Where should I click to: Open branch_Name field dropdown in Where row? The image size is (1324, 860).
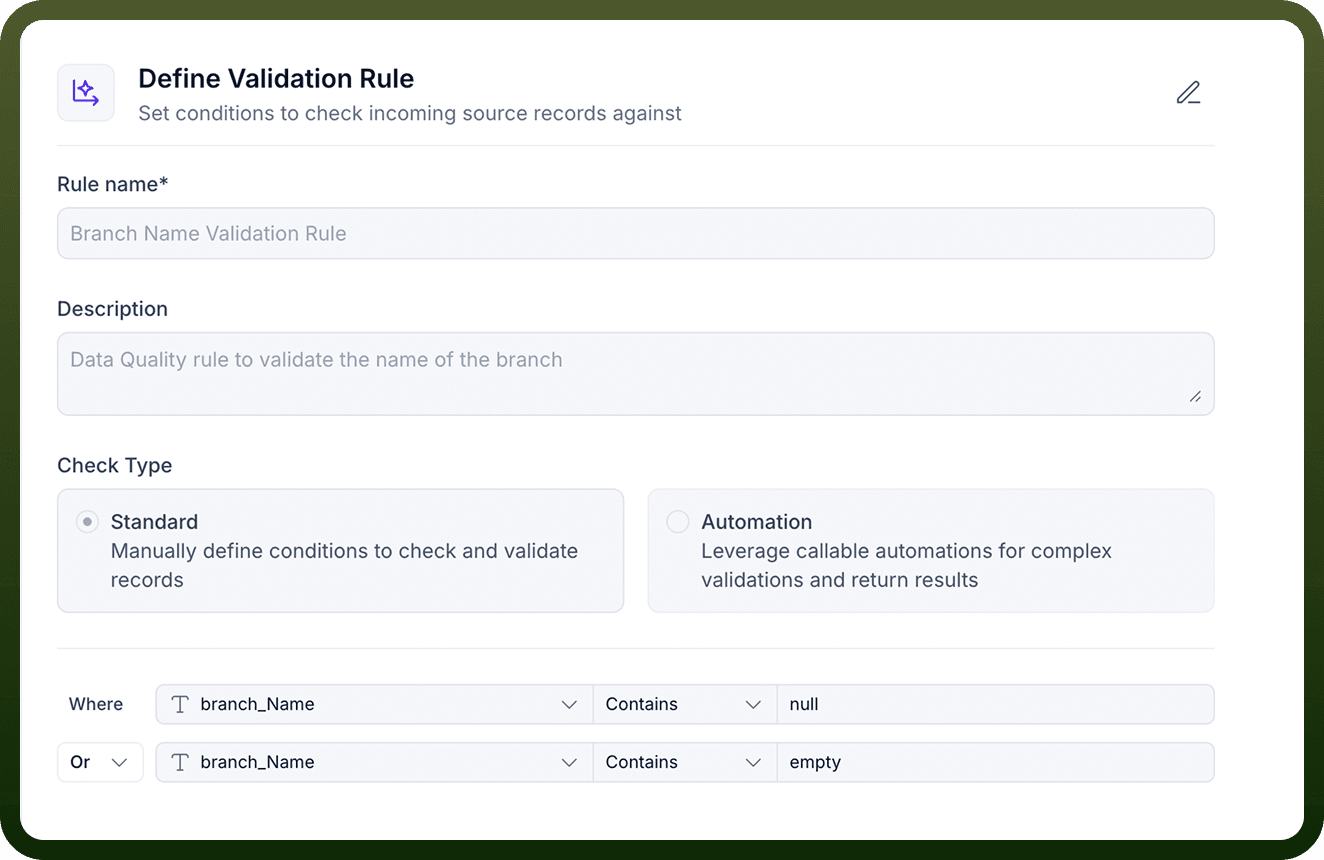[375, 704]
